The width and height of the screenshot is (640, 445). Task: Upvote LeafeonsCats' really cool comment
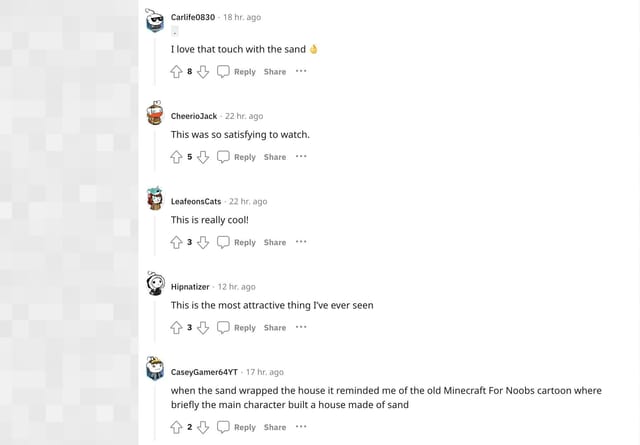pyautogui.click(x=176, y=242)
